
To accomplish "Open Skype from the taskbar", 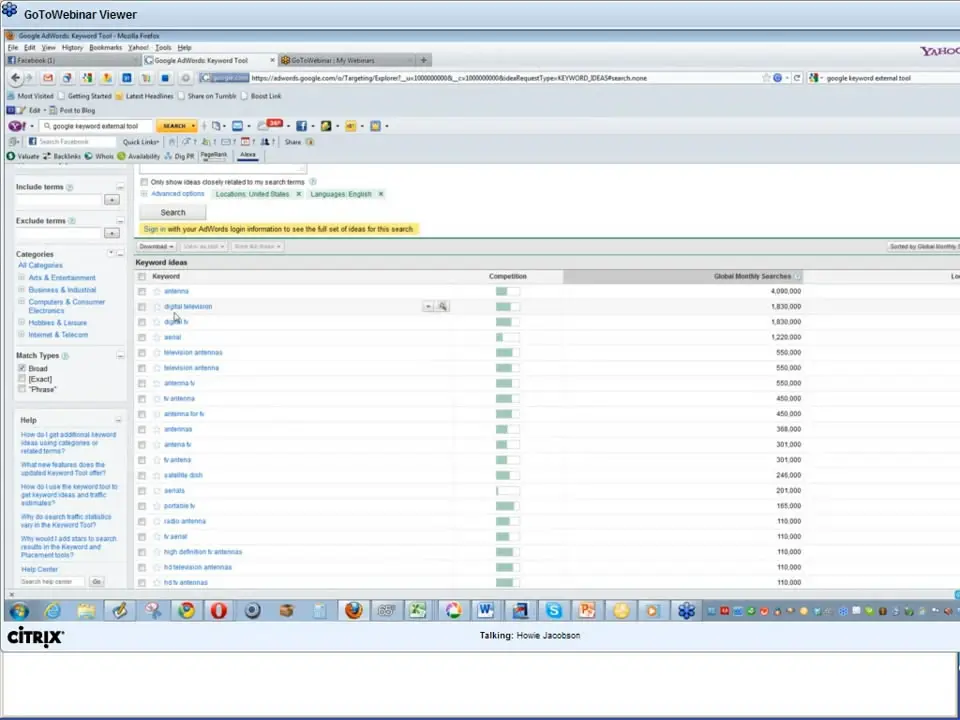I will pos(553,610).
